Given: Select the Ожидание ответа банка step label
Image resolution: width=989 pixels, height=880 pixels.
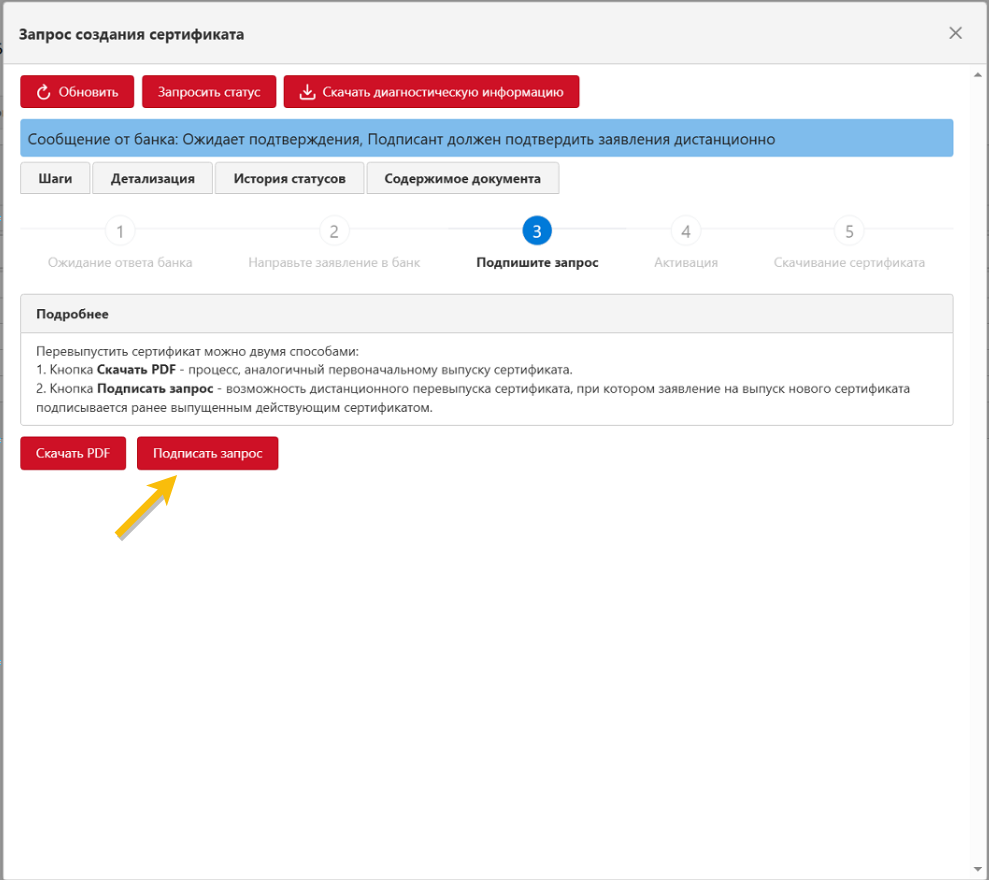Looking at the screenshot, I should pos(120,263).
